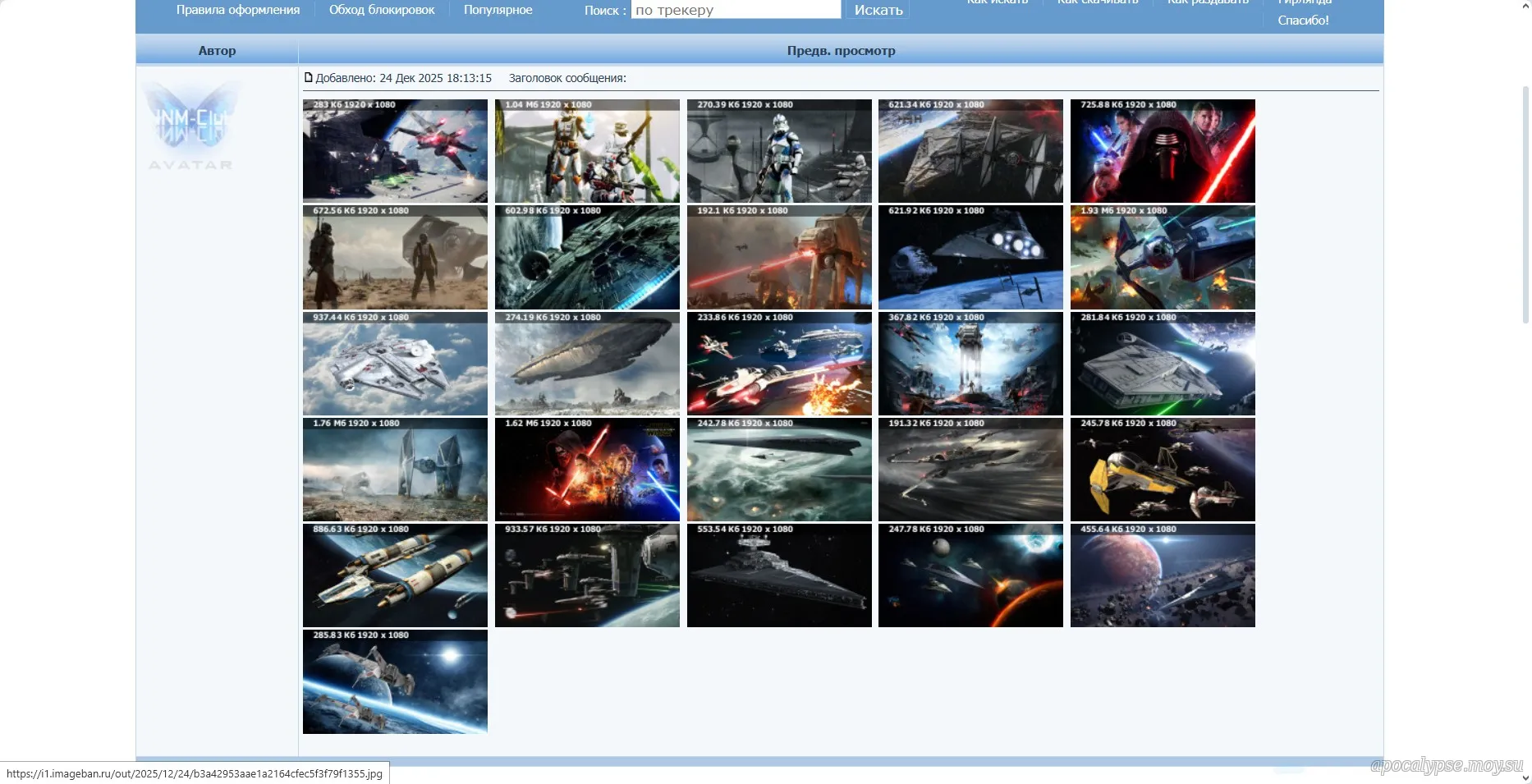The image size is (1532, 784).
Task: Open the yellow Jedi starfighter 245.78 Кб thumbnail
Action: (1163, 470)
